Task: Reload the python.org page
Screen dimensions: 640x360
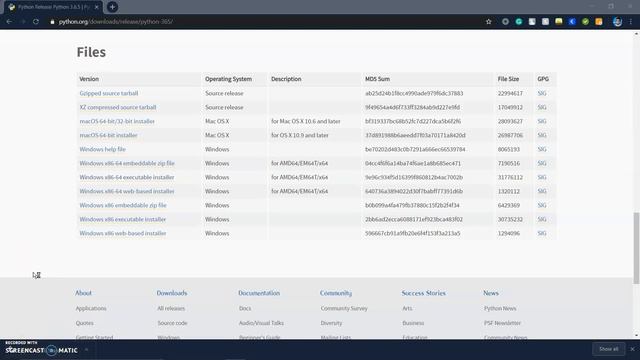Action: [36, 22]
